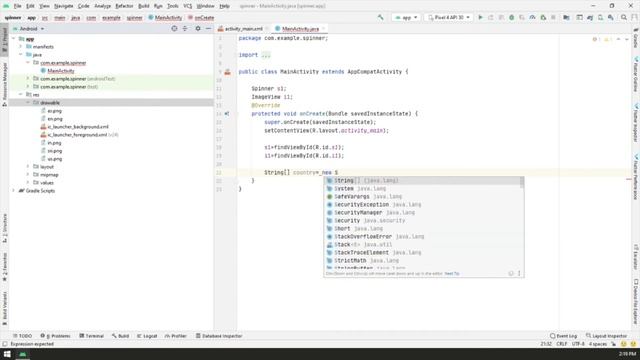The image size is (640, 360).
Task: Click the override gutter icon beside onCreate
Action: 227,114
